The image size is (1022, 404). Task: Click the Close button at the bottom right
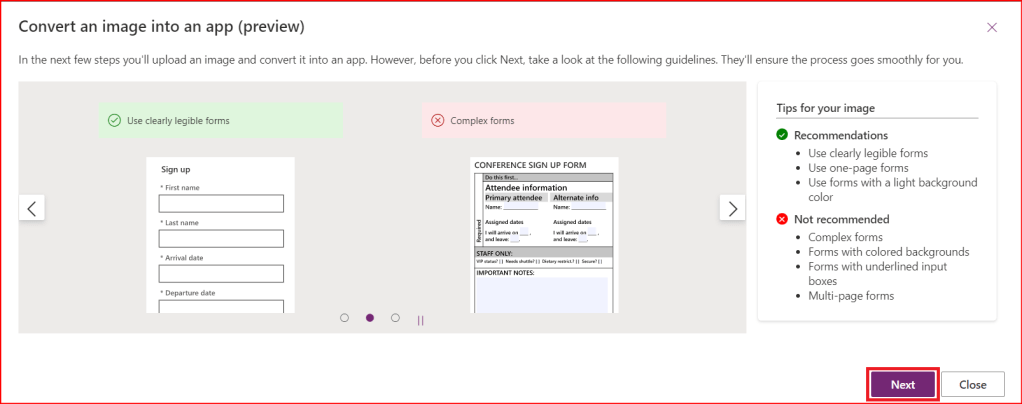coord(972,384)
